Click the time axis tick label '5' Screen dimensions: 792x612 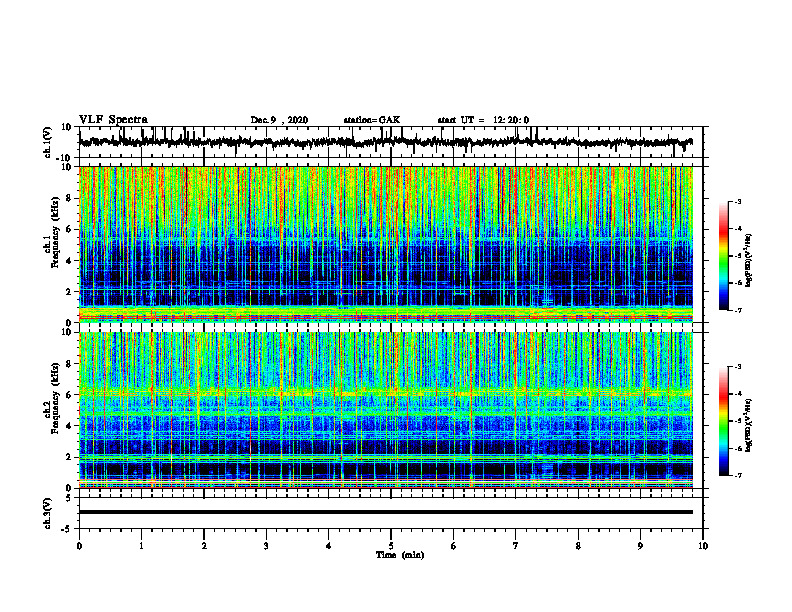(x=391, y=546)
